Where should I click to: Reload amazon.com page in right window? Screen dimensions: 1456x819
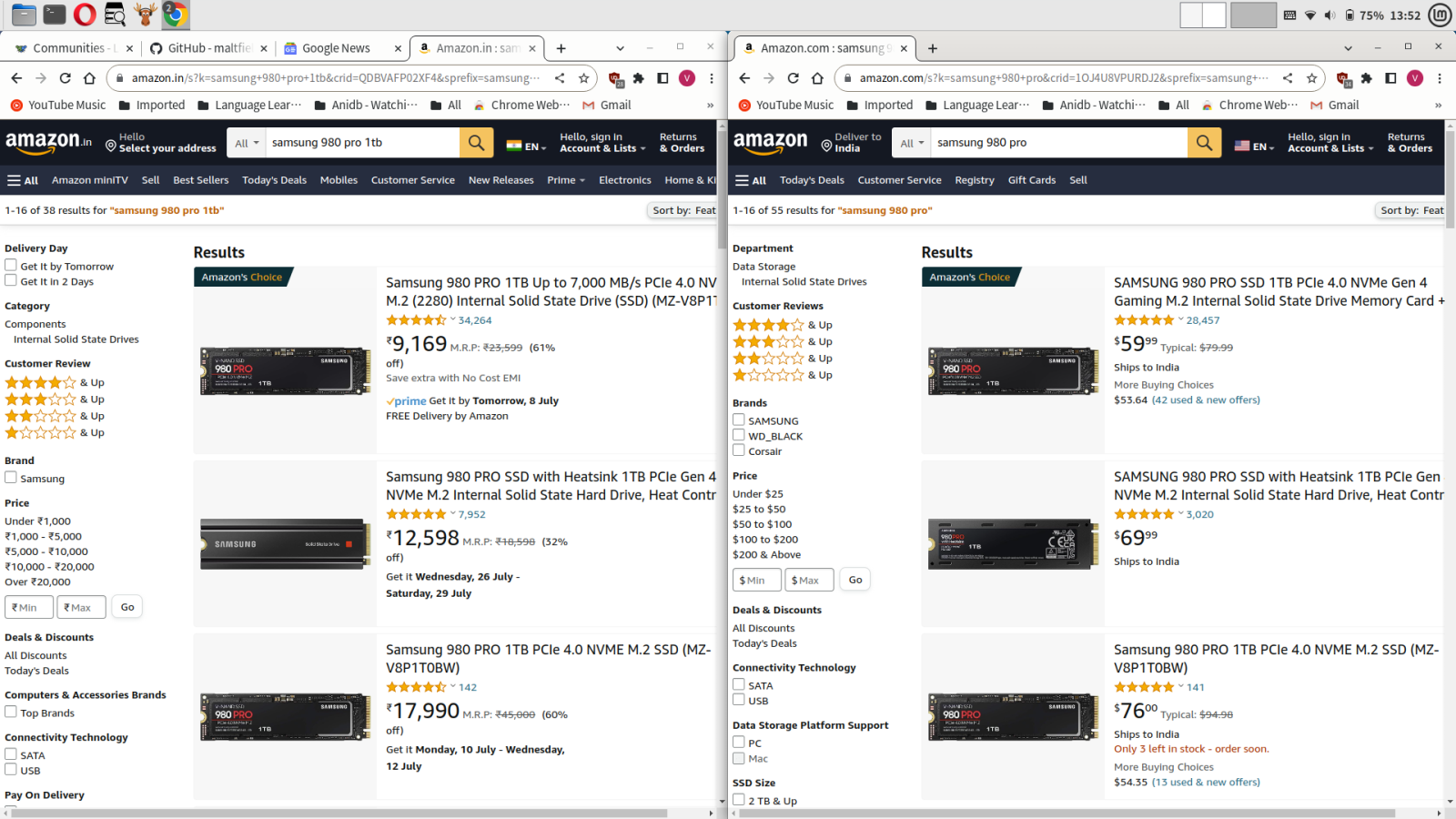tap(793, 78)
